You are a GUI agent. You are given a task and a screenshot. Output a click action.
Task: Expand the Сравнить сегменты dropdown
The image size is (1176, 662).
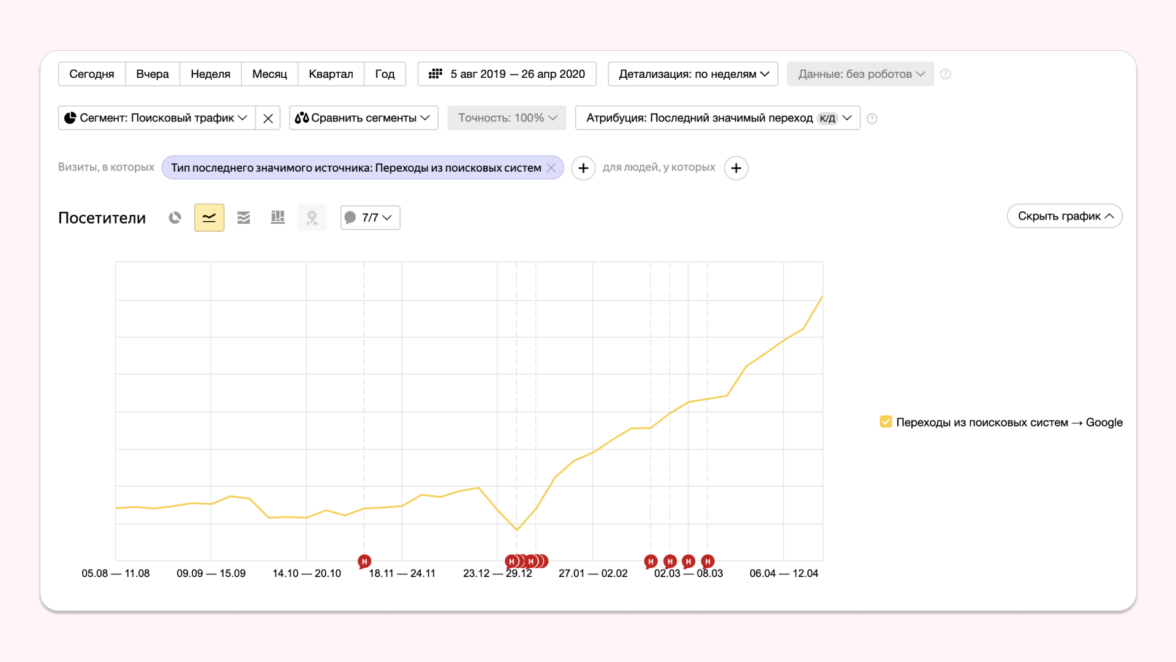point(364,118)
